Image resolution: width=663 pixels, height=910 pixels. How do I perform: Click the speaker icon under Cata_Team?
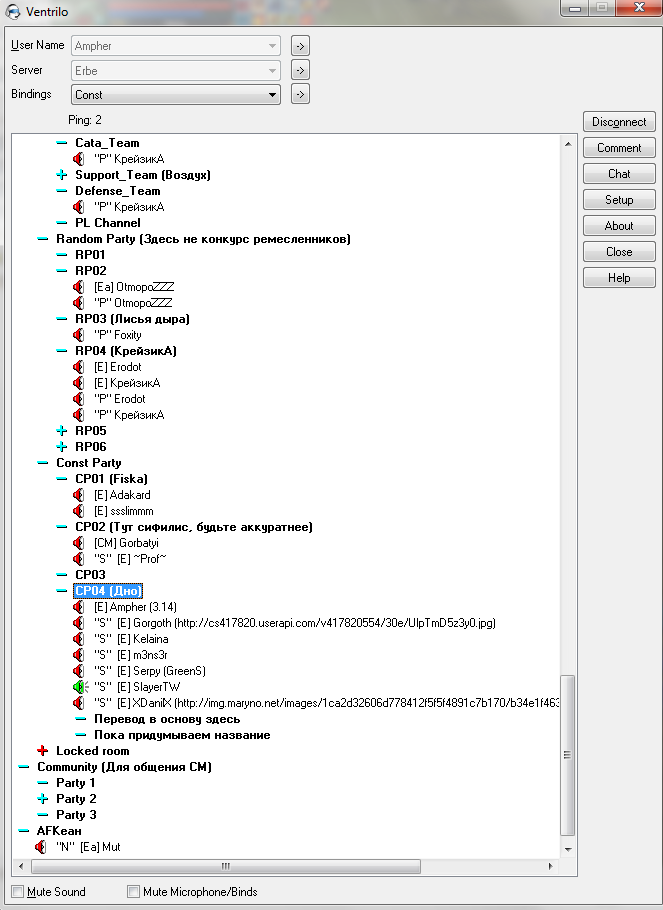click(x=78, y=159)
